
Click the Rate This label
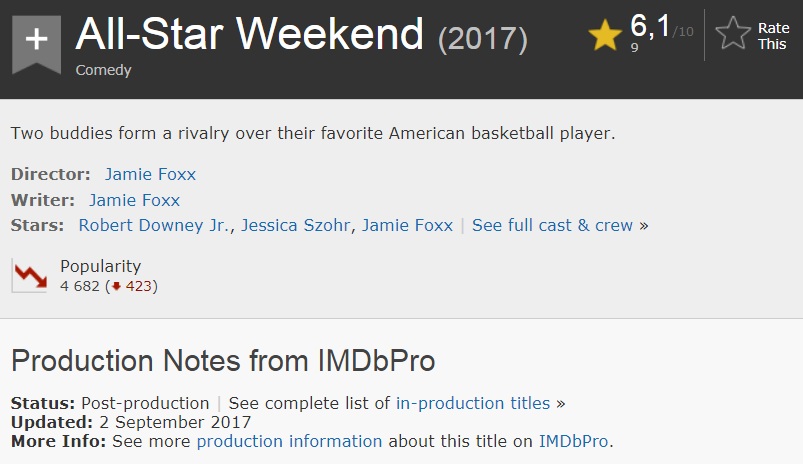pyautogui.click(x=773, y=36)
